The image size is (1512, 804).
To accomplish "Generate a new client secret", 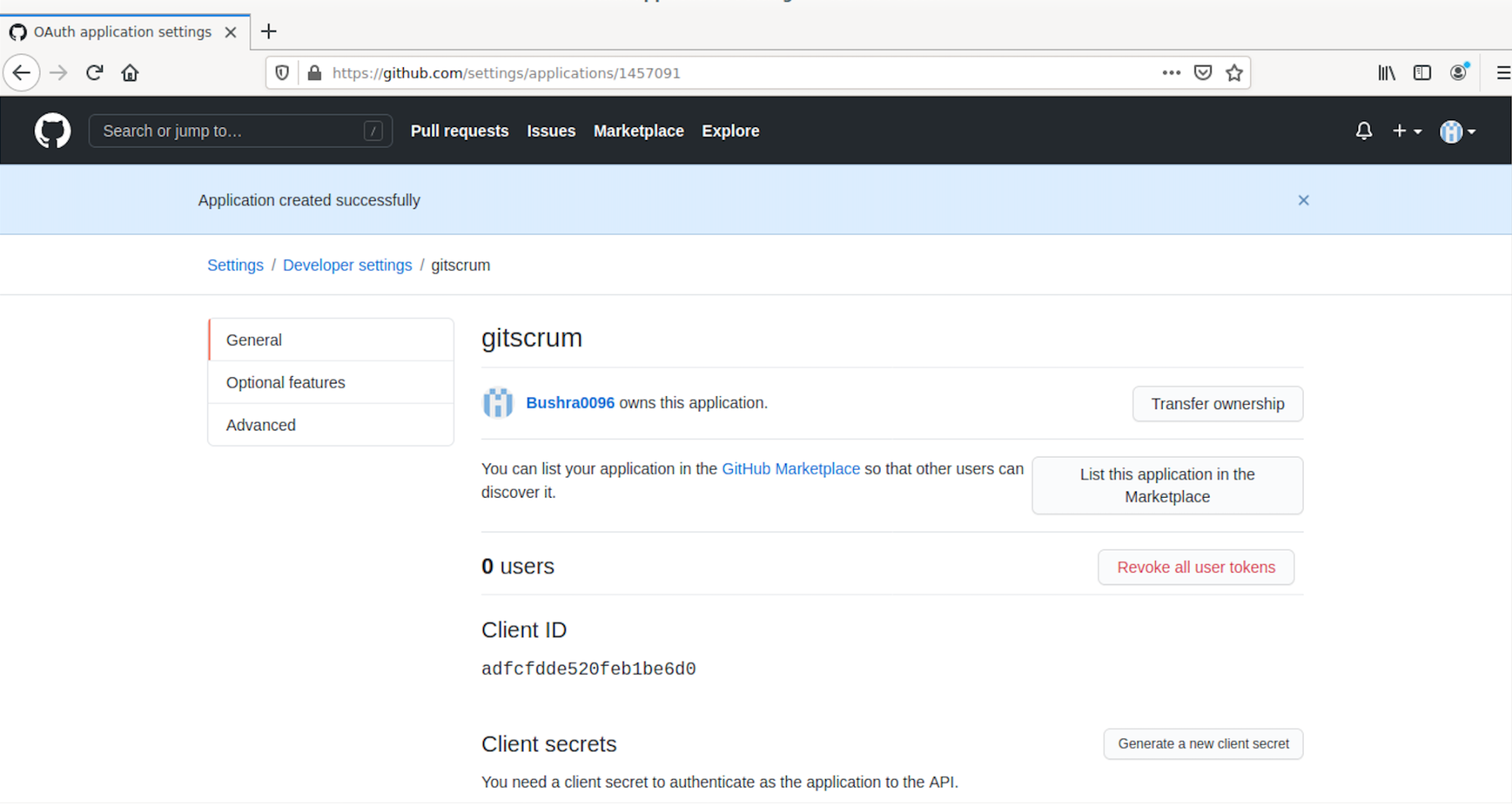I will pos(1203,743).
